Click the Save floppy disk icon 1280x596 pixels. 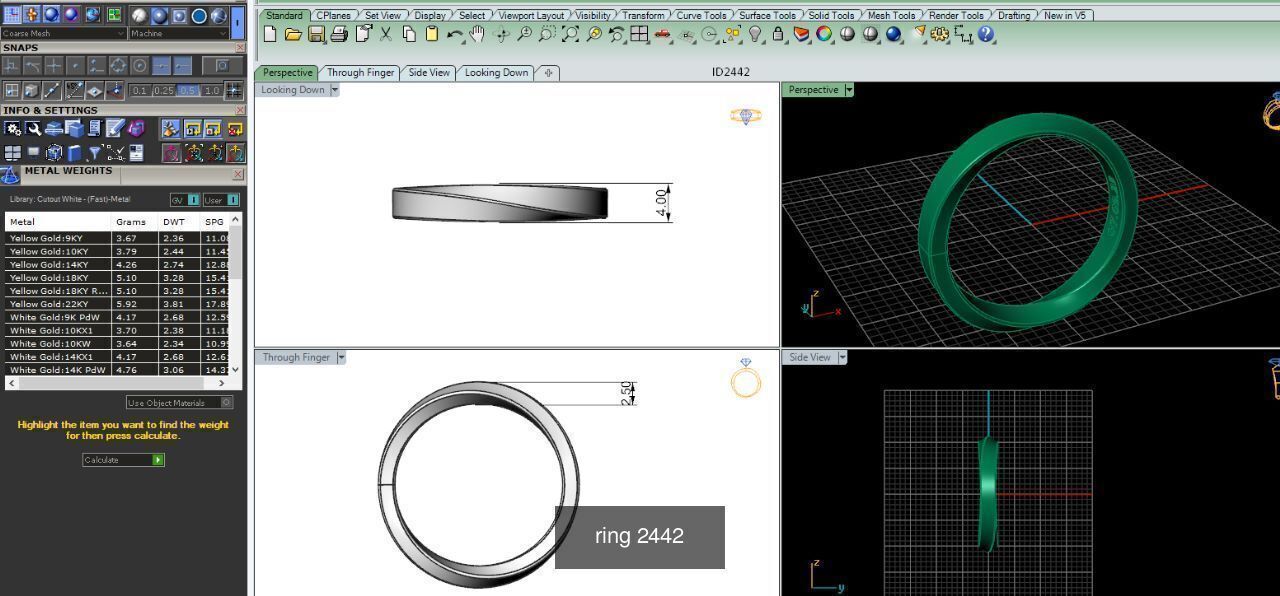click(x=316, y=34)
